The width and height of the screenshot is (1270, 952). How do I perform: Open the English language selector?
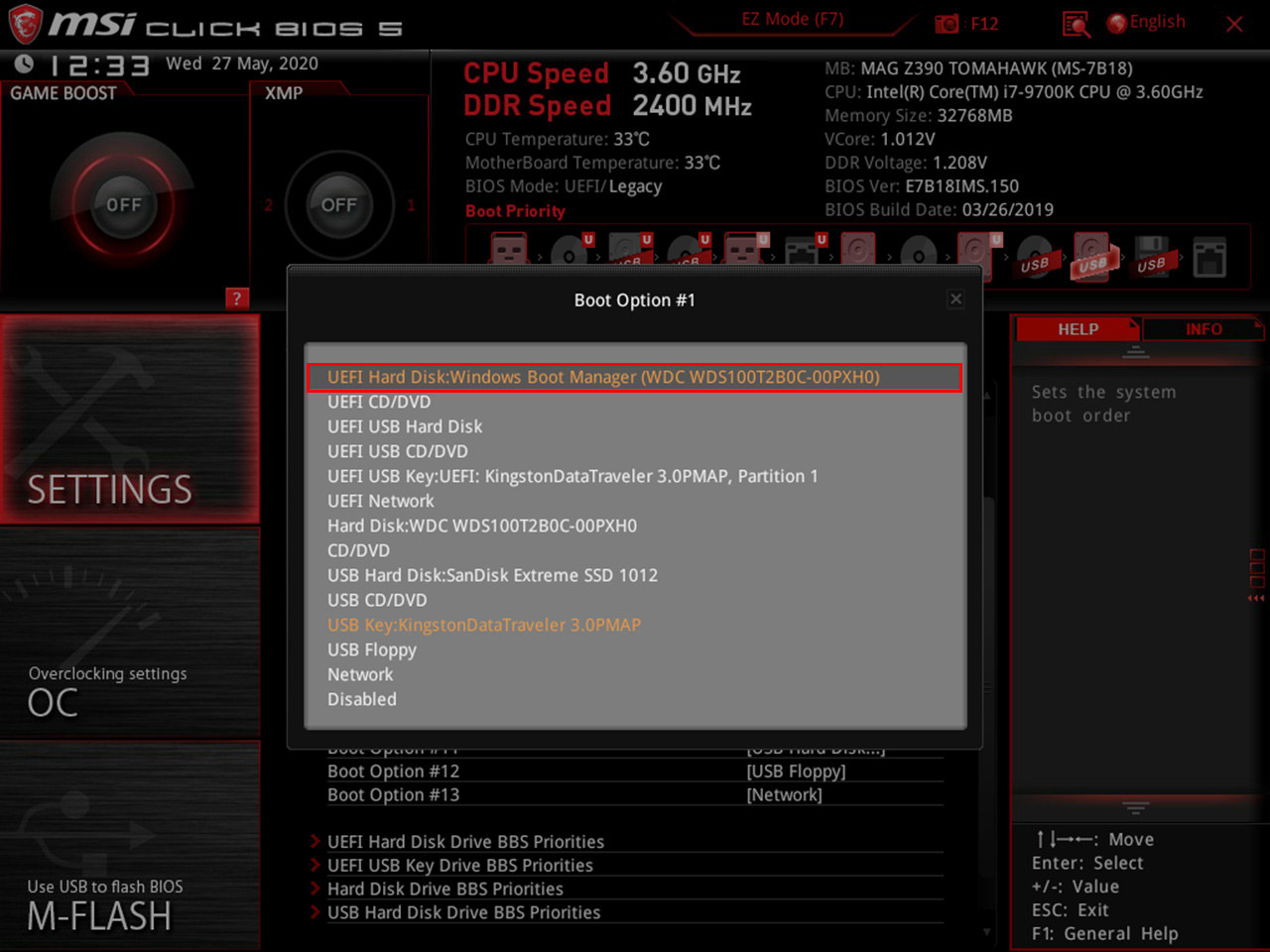[x=1146, y=22]
